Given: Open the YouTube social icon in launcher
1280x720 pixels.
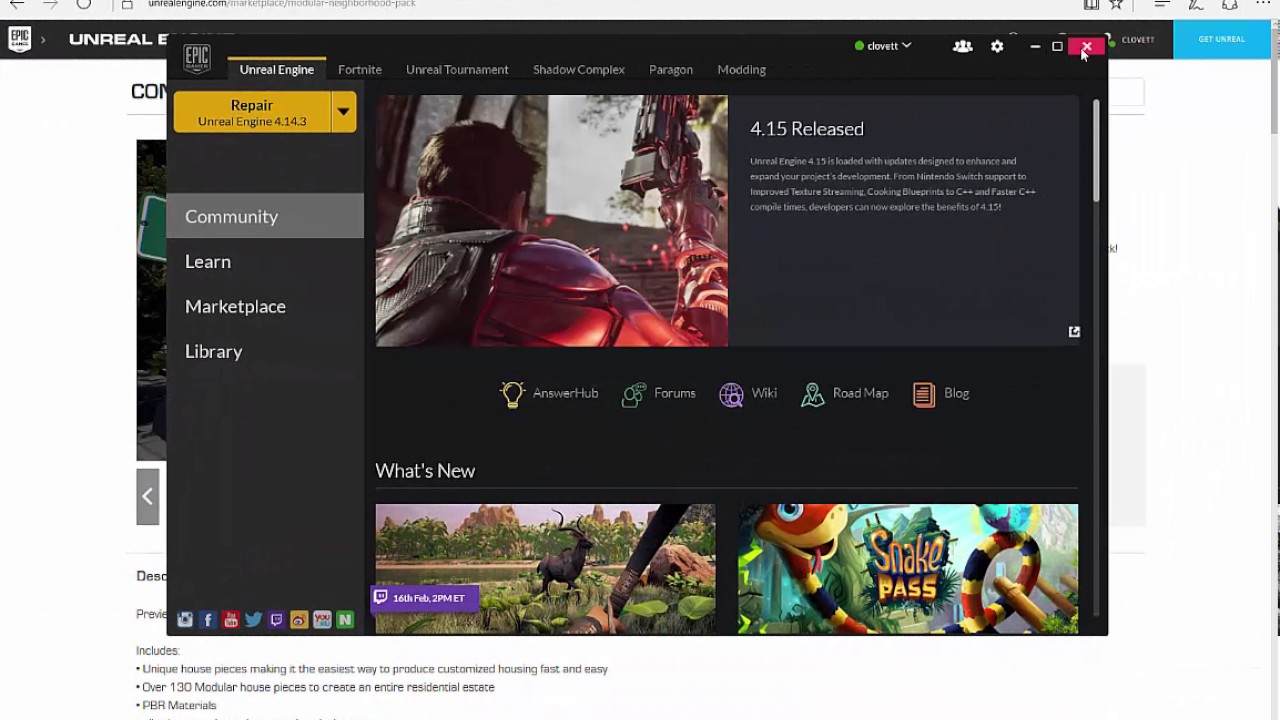Looking at the screenshot, I should [231, 620].
